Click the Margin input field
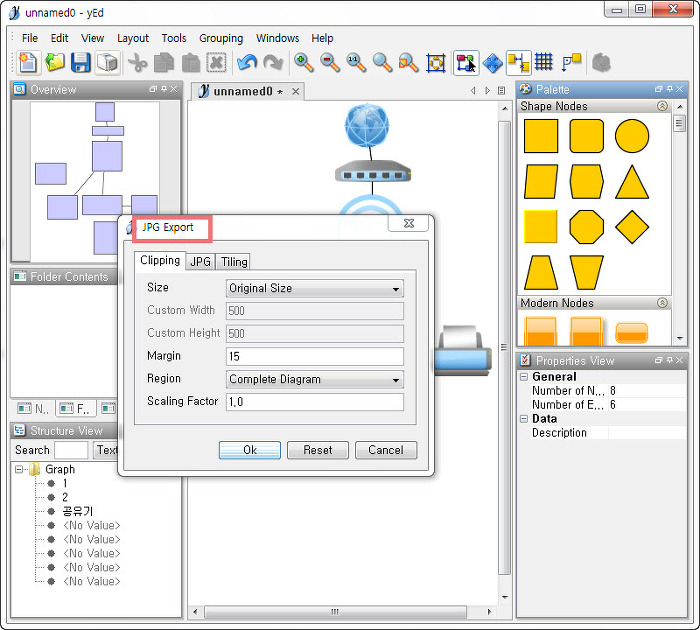700x630 pixels. coord(314,356)
